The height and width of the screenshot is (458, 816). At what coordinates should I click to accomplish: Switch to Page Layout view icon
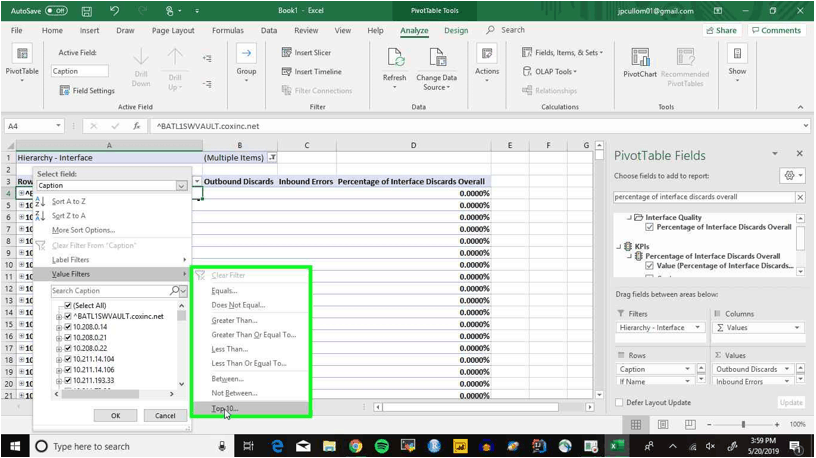pyautogui.click(x=663, y=425)
